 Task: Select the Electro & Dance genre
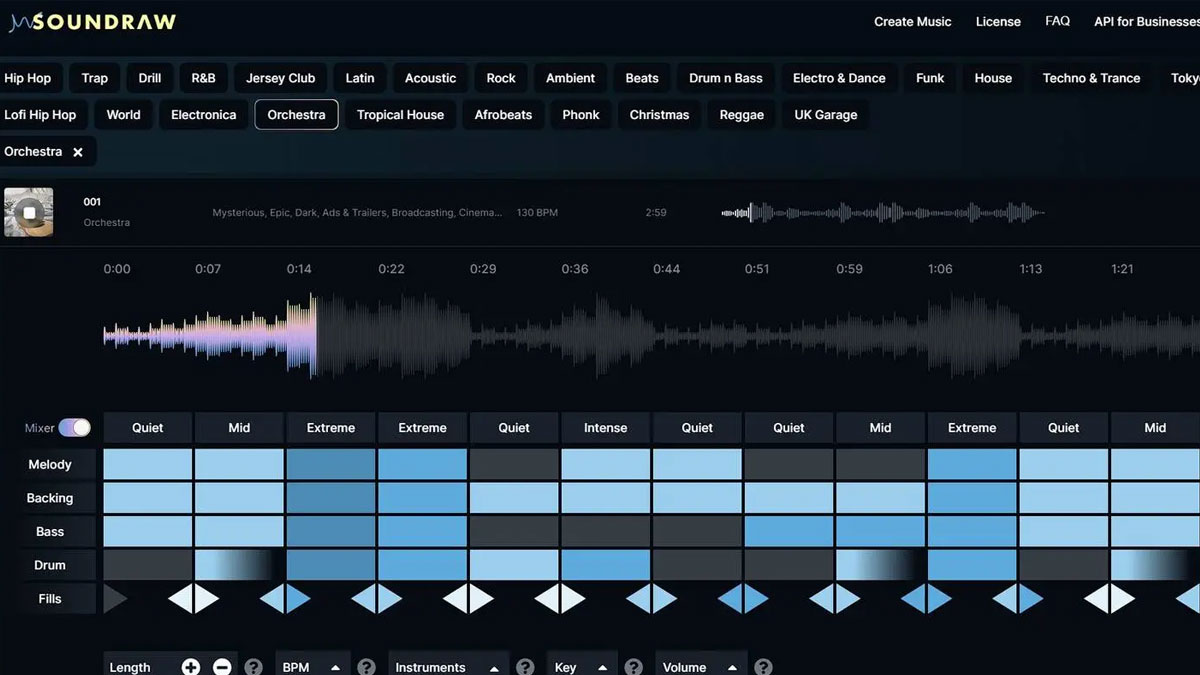(839, 78)
